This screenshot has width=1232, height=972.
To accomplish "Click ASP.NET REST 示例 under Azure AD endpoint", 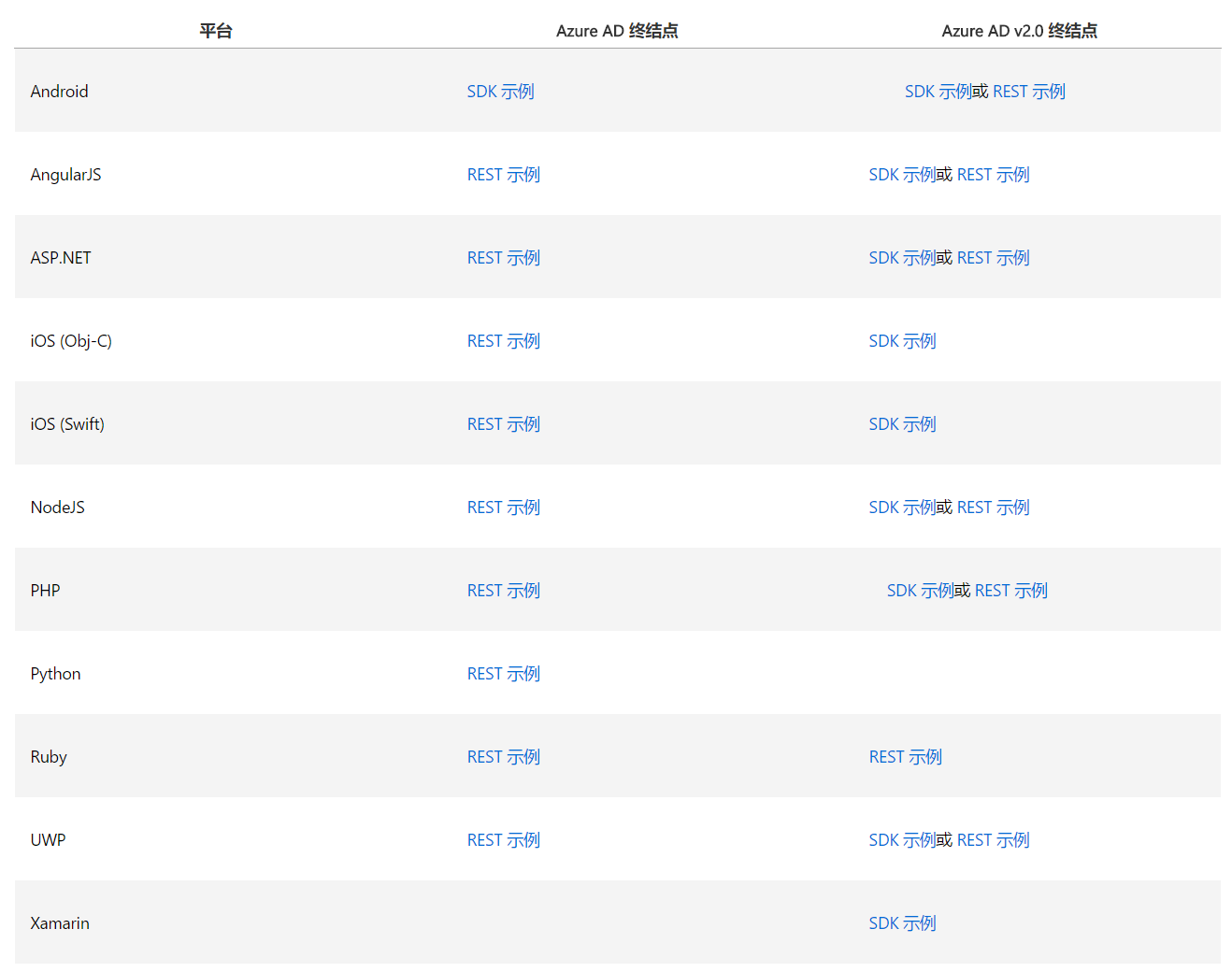I will [503, 258].
